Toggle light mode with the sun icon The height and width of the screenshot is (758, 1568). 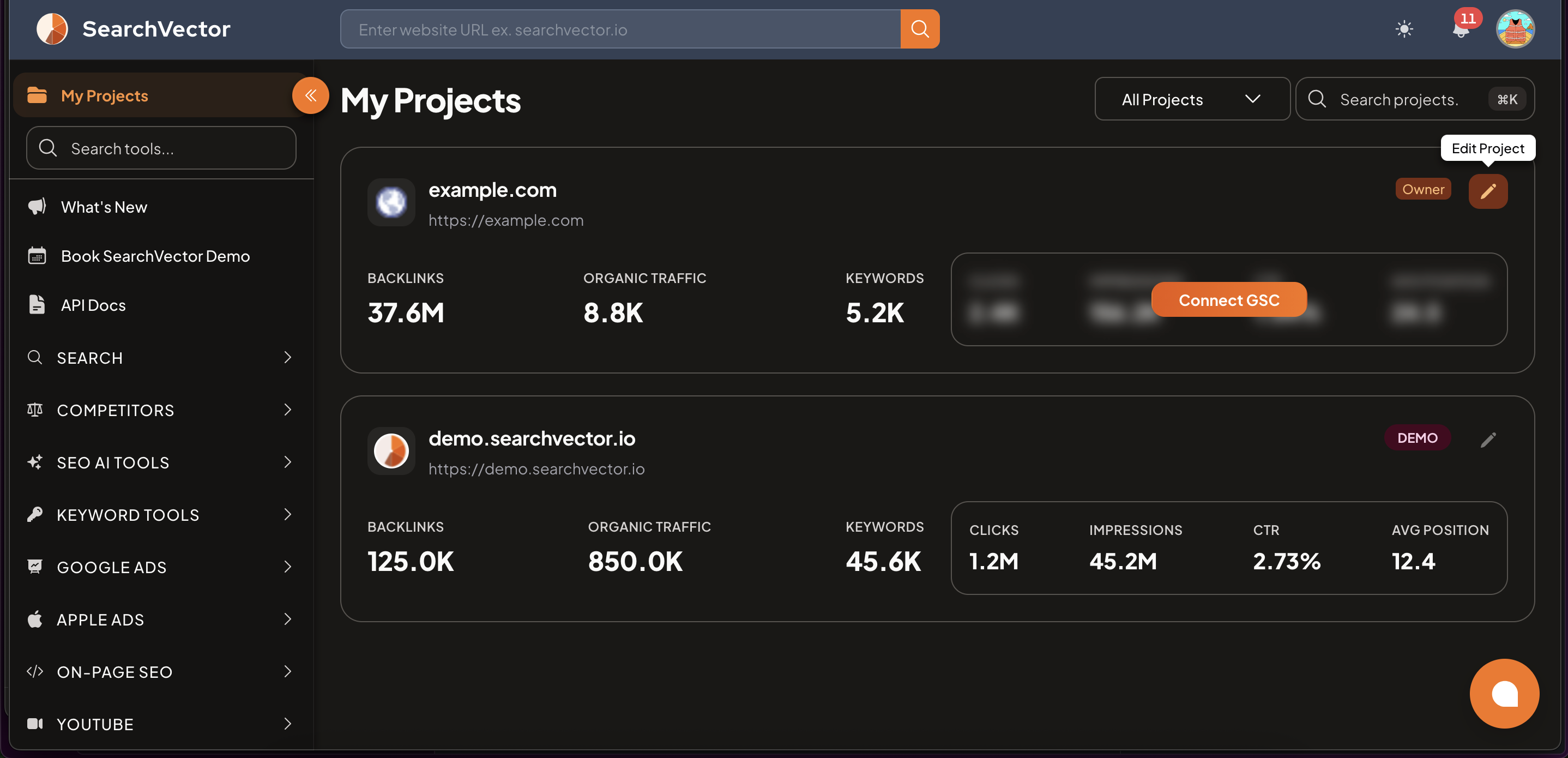coord(1404,28)
